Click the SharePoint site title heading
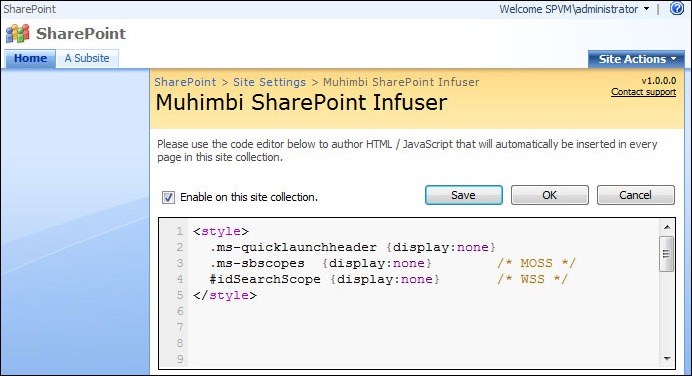 coord(81,34)
